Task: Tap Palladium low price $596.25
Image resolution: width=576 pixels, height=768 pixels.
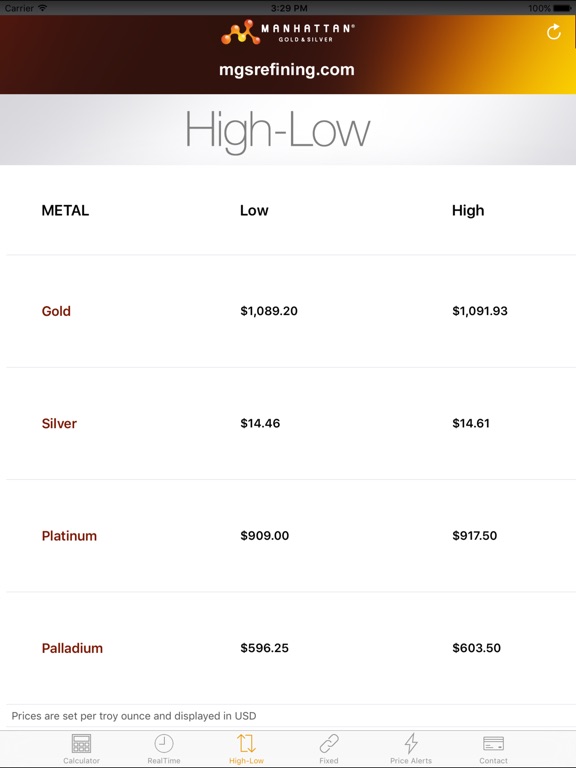Action: pyautogui.click(x=264, y=648)
